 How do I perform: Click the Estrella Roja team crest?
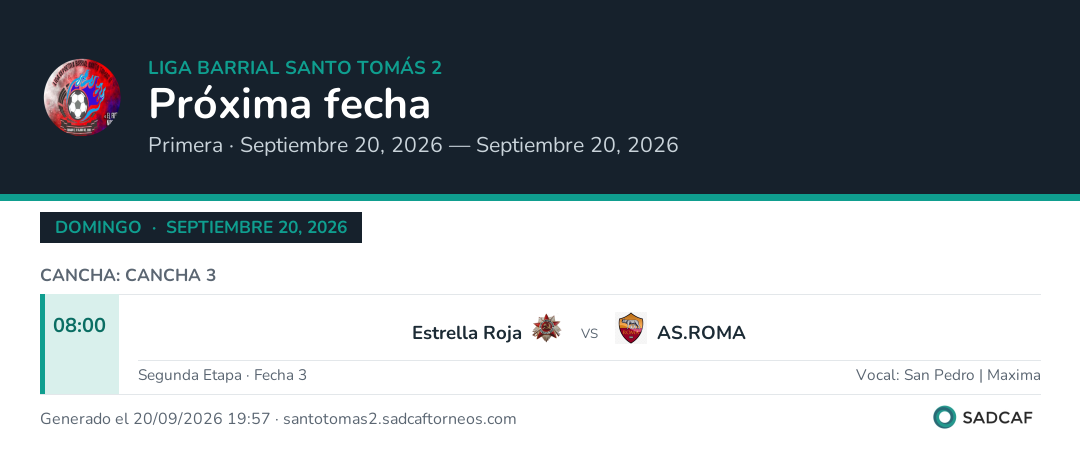546,328
